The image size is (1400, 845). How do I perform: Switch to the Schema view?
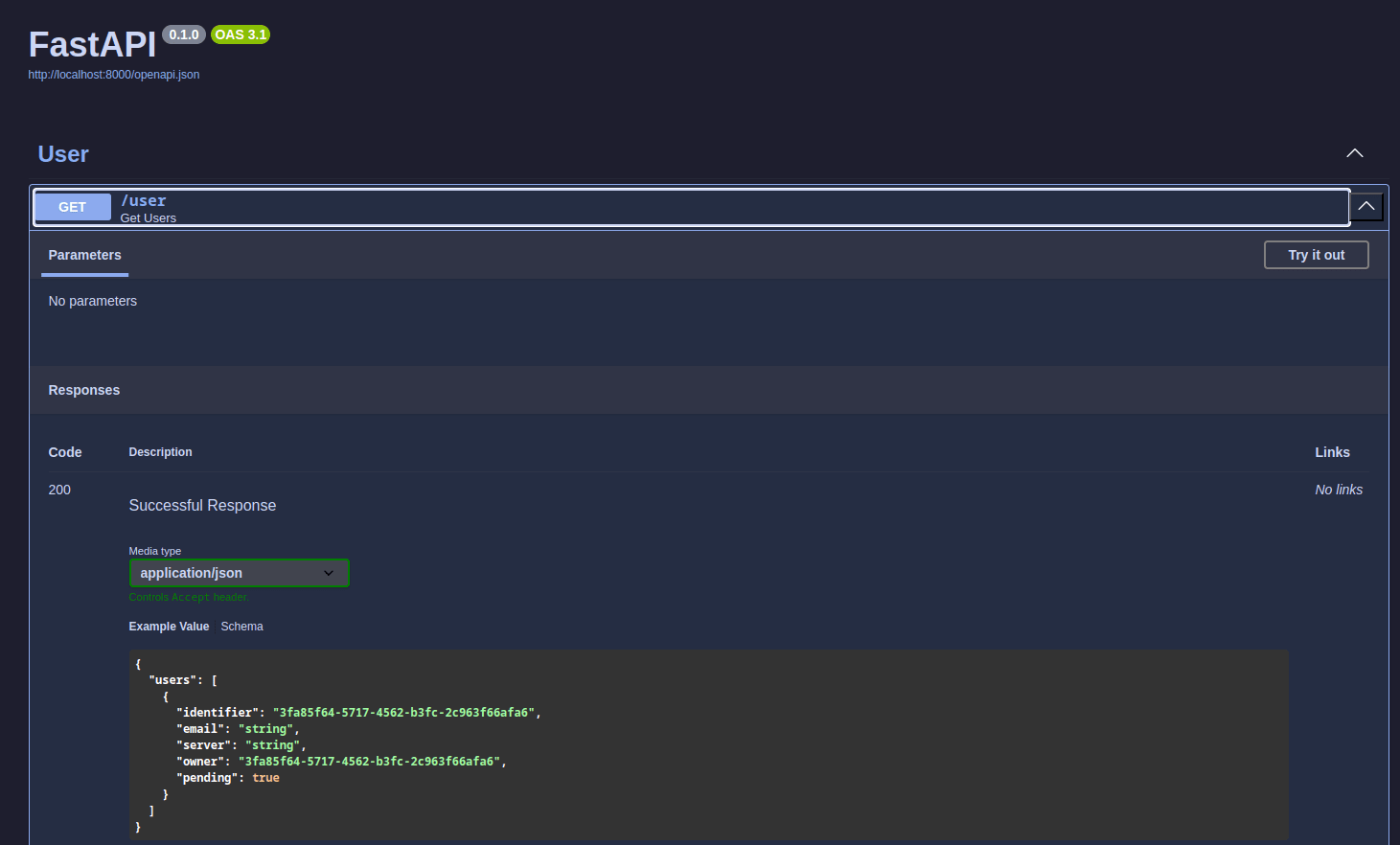click(241, 626)
